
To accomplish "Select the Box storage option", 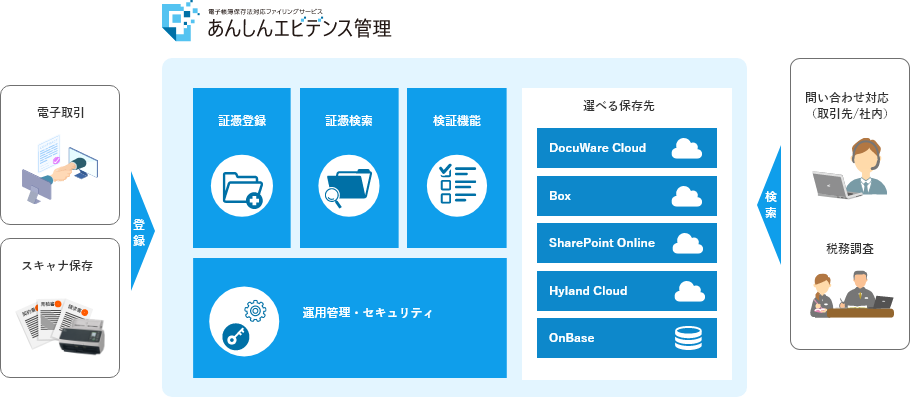I will [x=627, y=196].
